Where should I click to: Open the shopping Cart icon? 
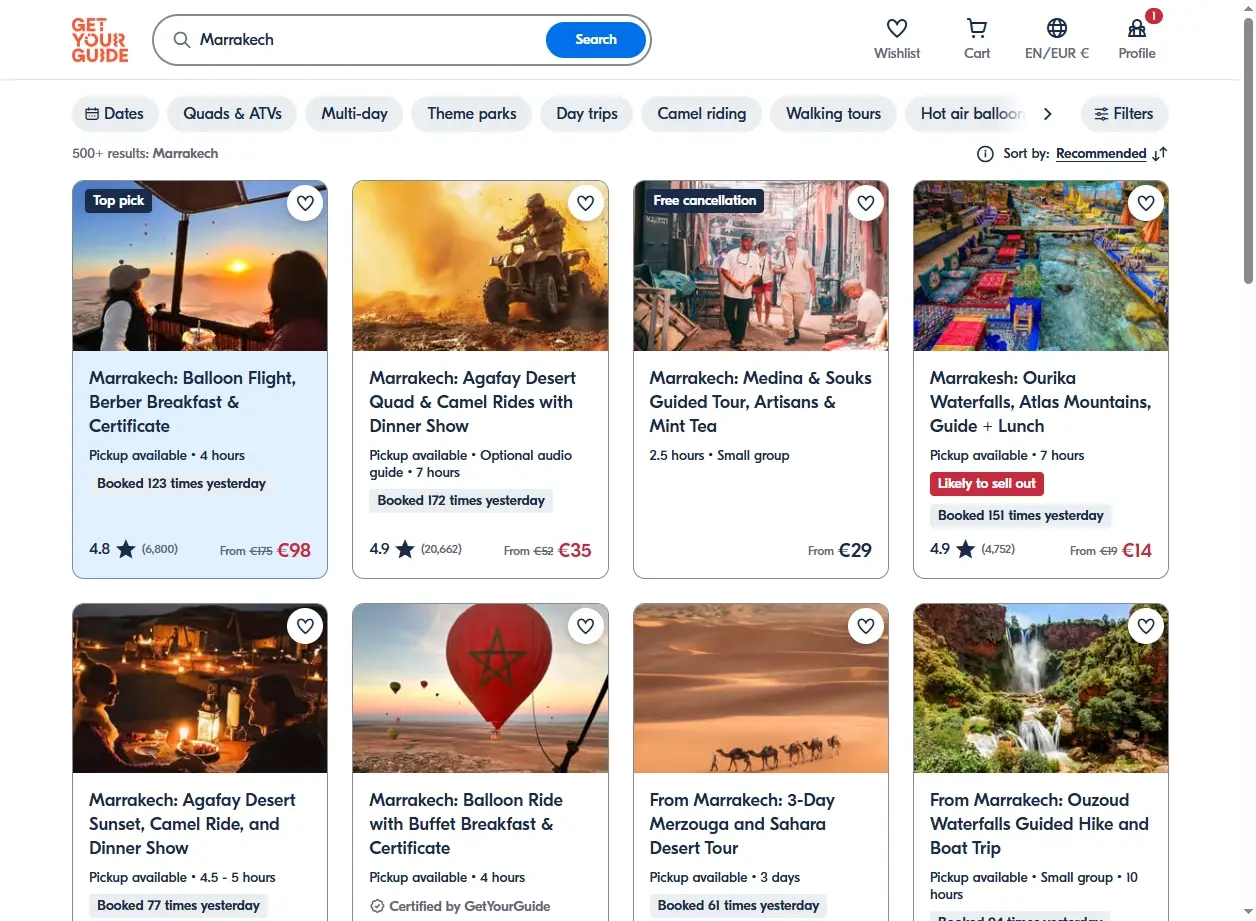(977, 28)
